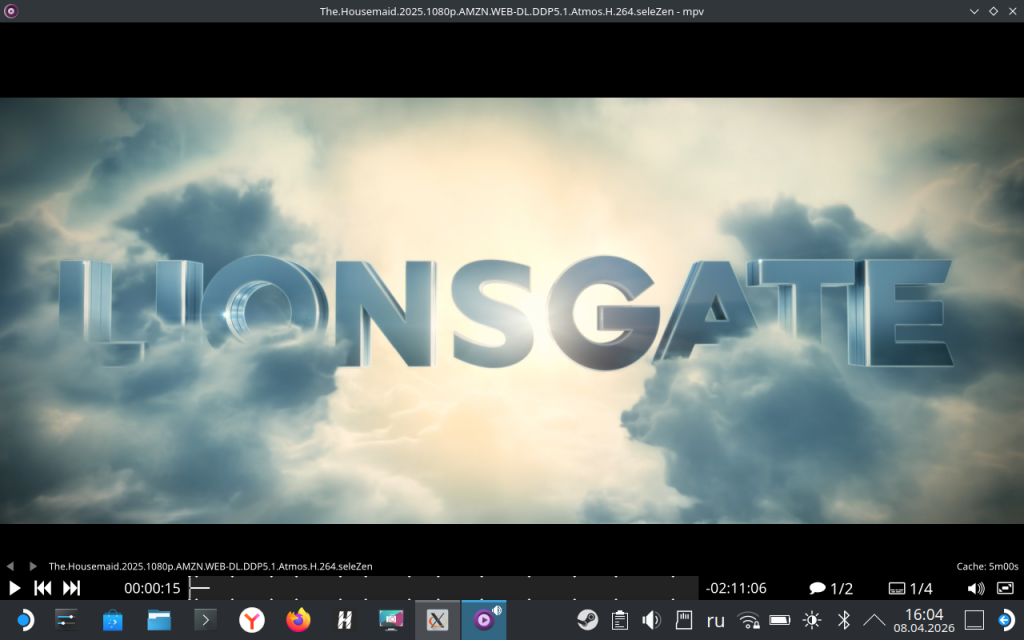Go to next playlist item arrow
Image resolution: width=1024 pixels, height=640 pixels.
click(x=33, y=566)
